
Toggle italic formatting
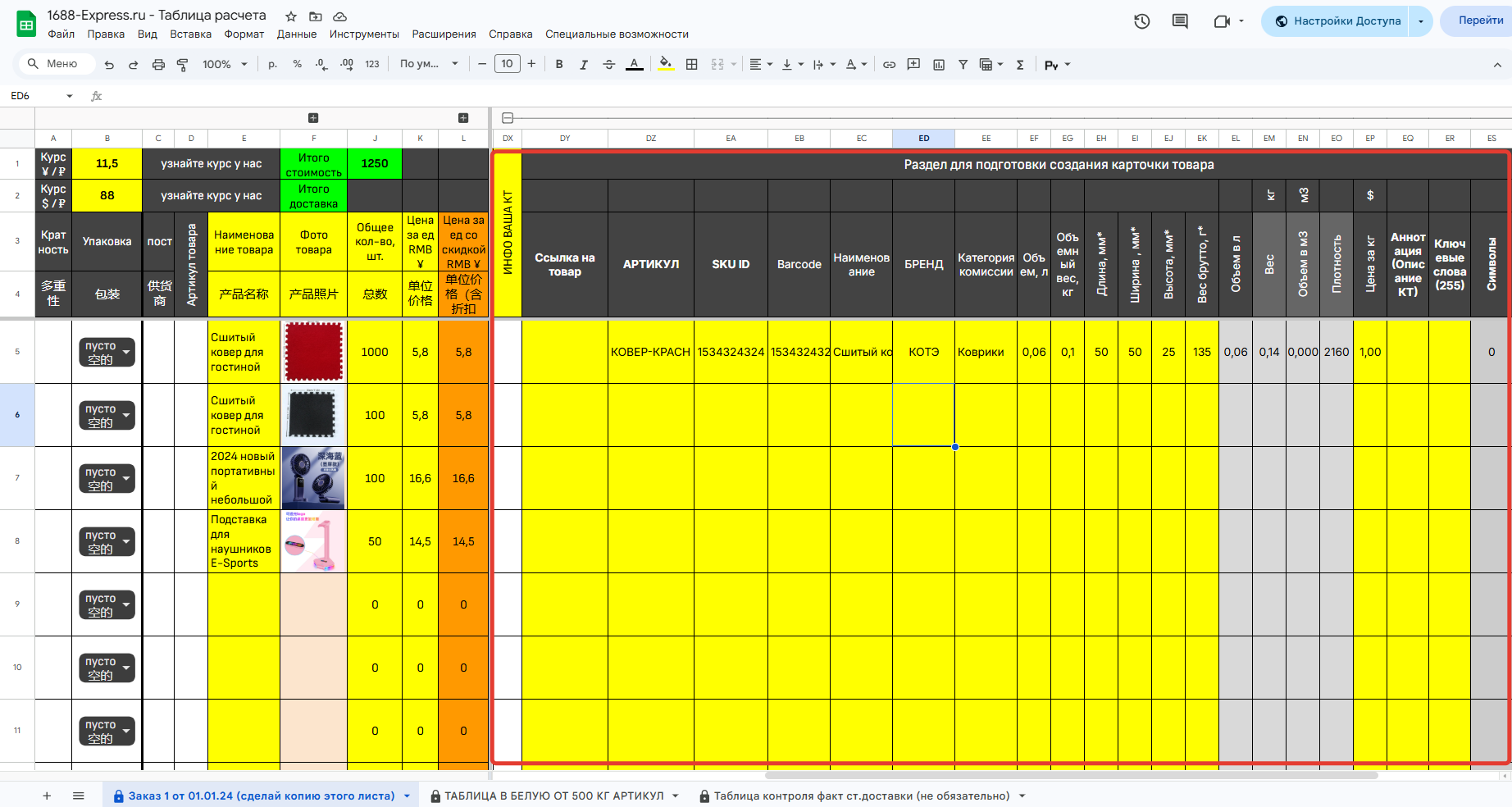tap(584, 65)
